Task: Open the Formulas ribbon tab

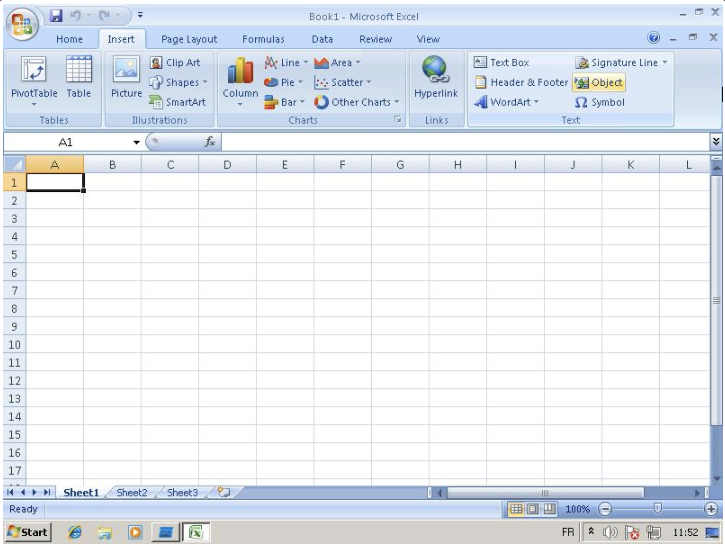Action: click(x=263, y=39)
